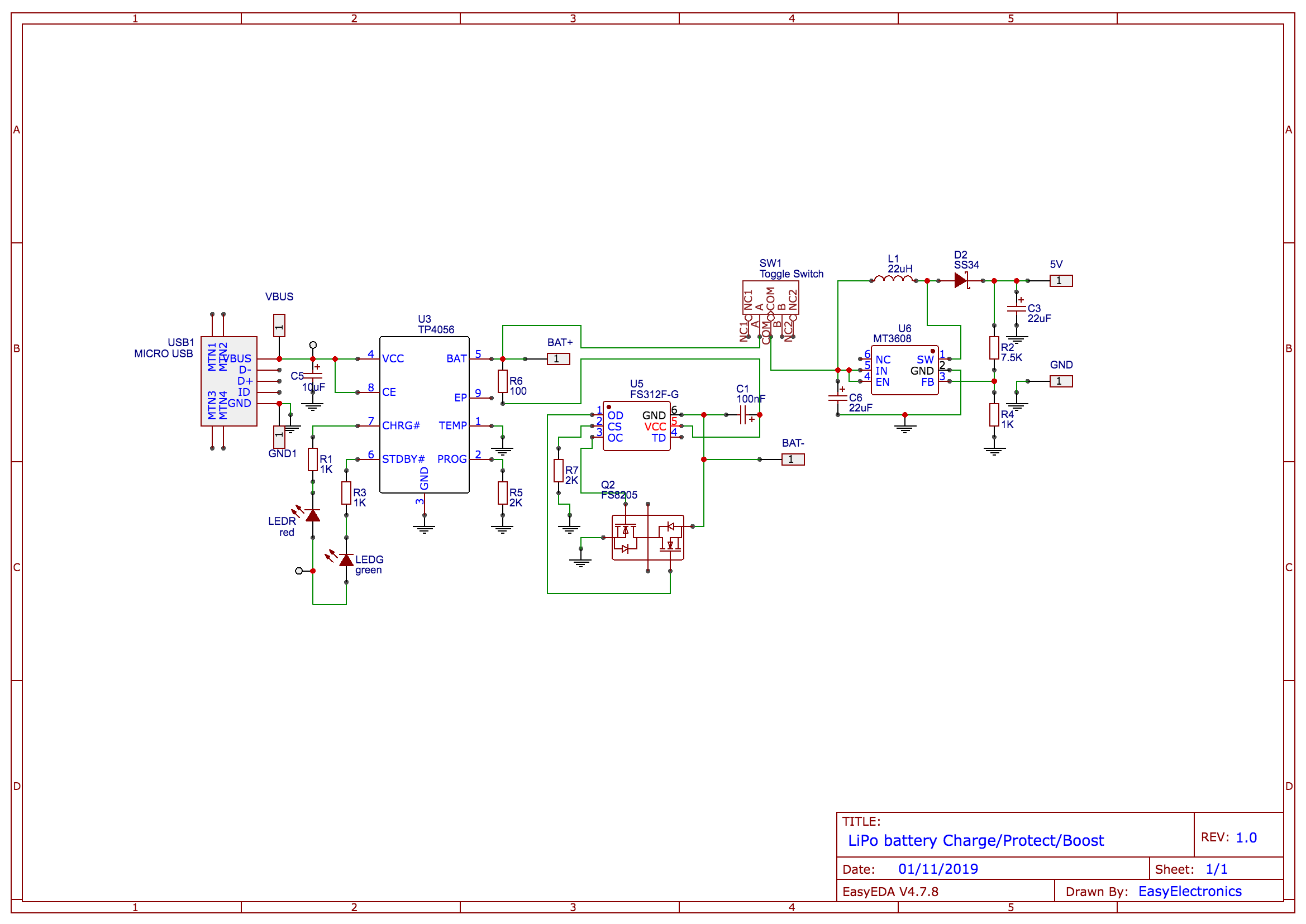1306x924 pixels.
Task: Click the R4 1K resistor body
Action: coord(994,415)
